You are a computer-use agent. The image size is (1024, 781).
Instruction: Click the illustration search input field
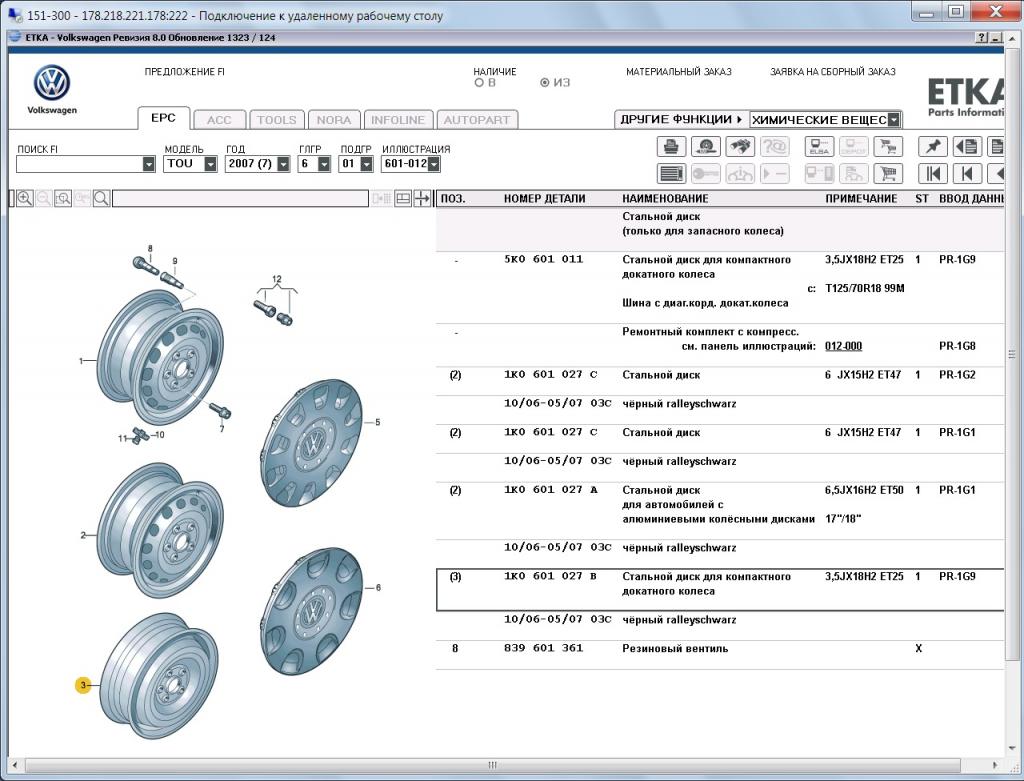tap(240, 199)
